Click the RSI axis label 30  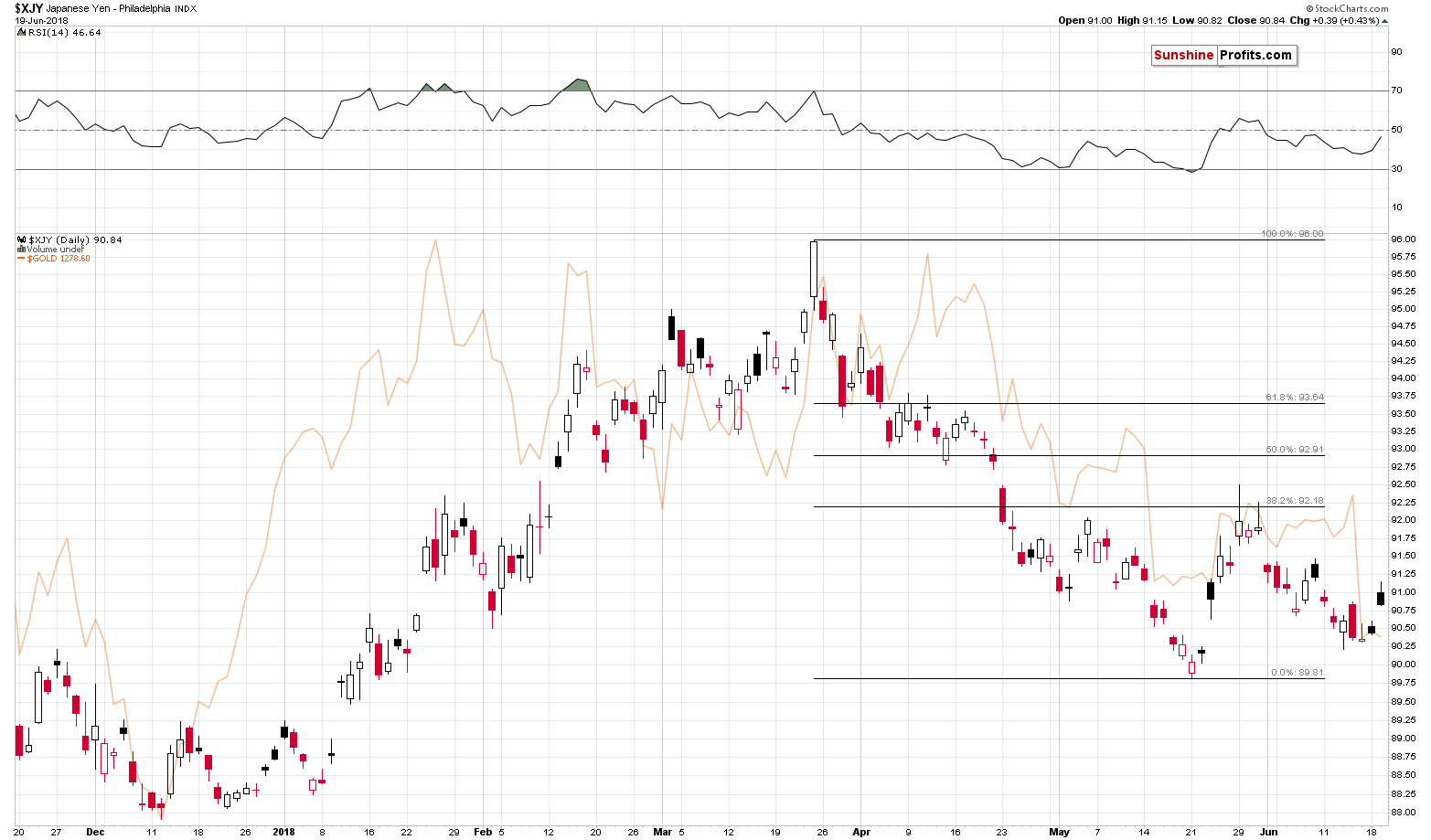click(x=1396, y=169)
